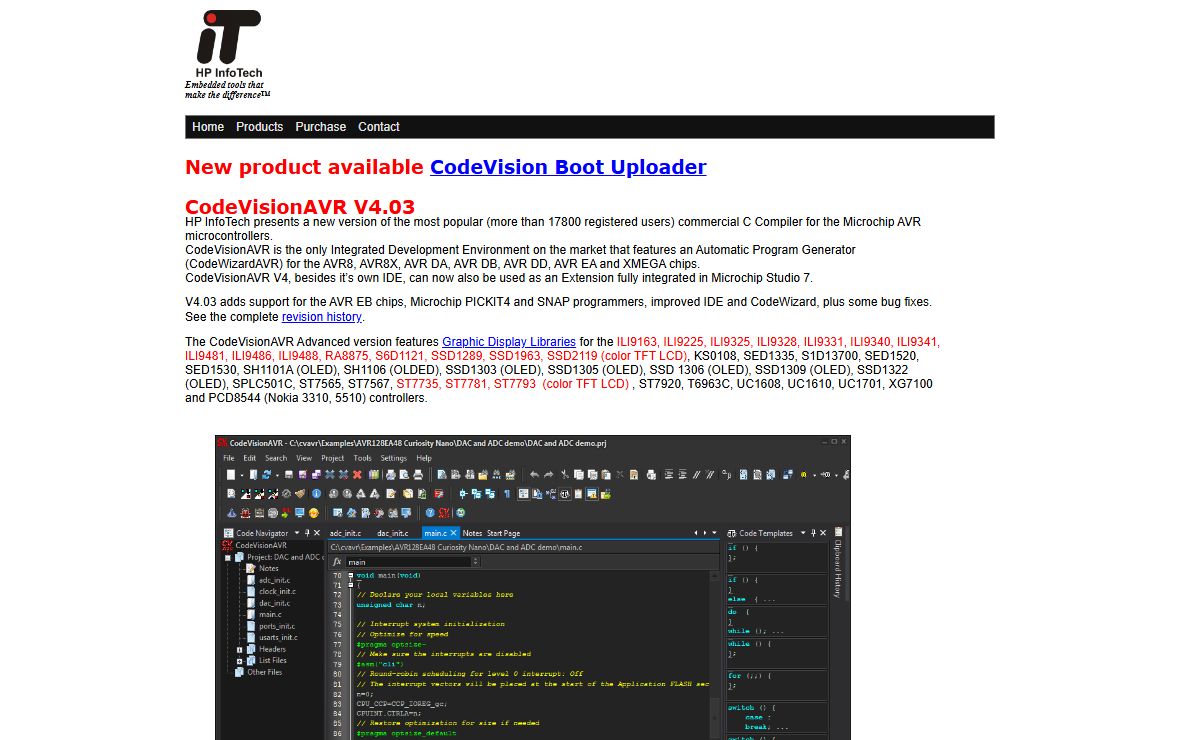Select usarts_init.c in the Code Navigator tree
Image resolution: width=1200 pixels, height=740 pixels.
(278, 637)
